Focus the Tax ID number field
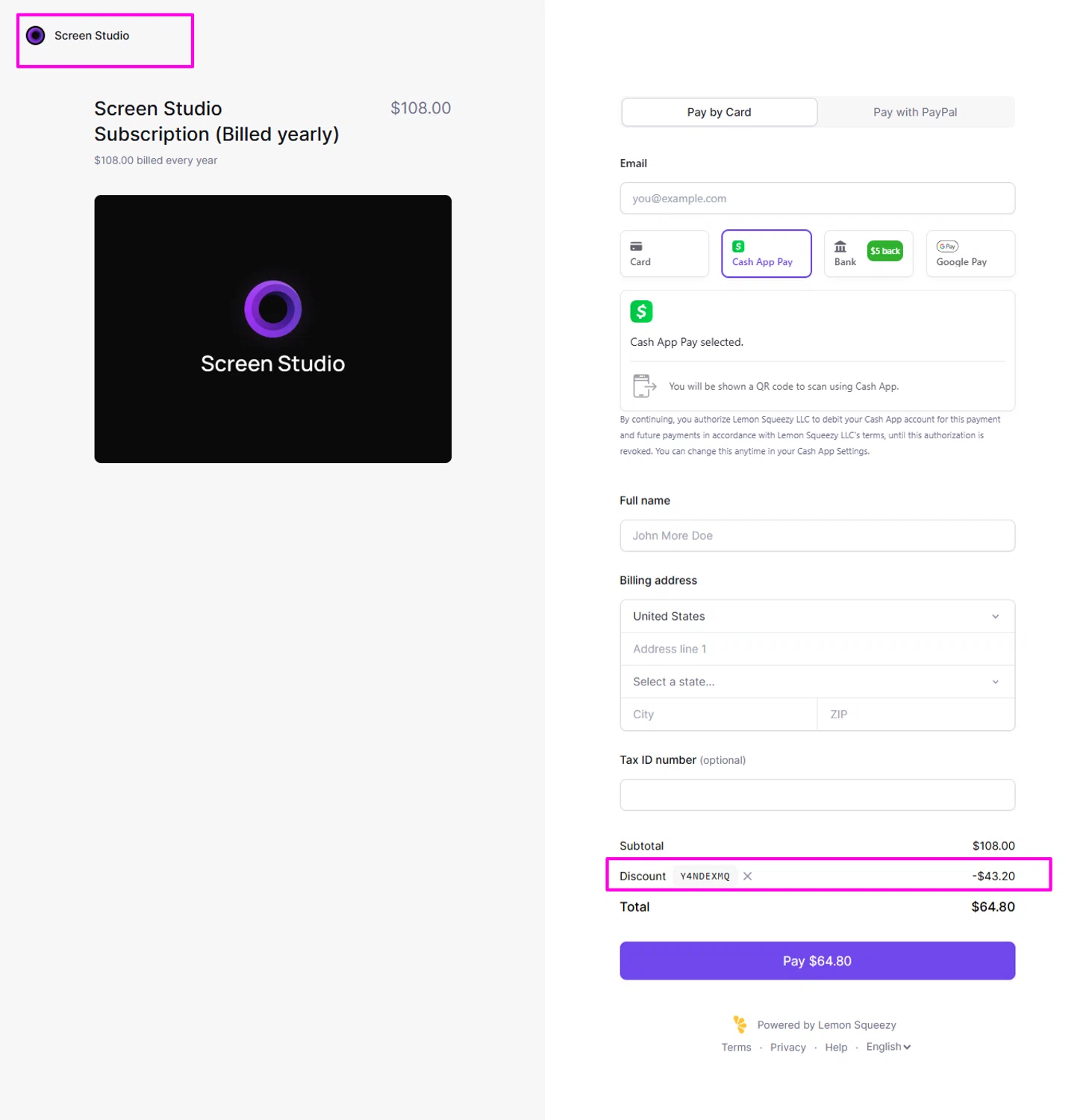 [x=817, y=795]
